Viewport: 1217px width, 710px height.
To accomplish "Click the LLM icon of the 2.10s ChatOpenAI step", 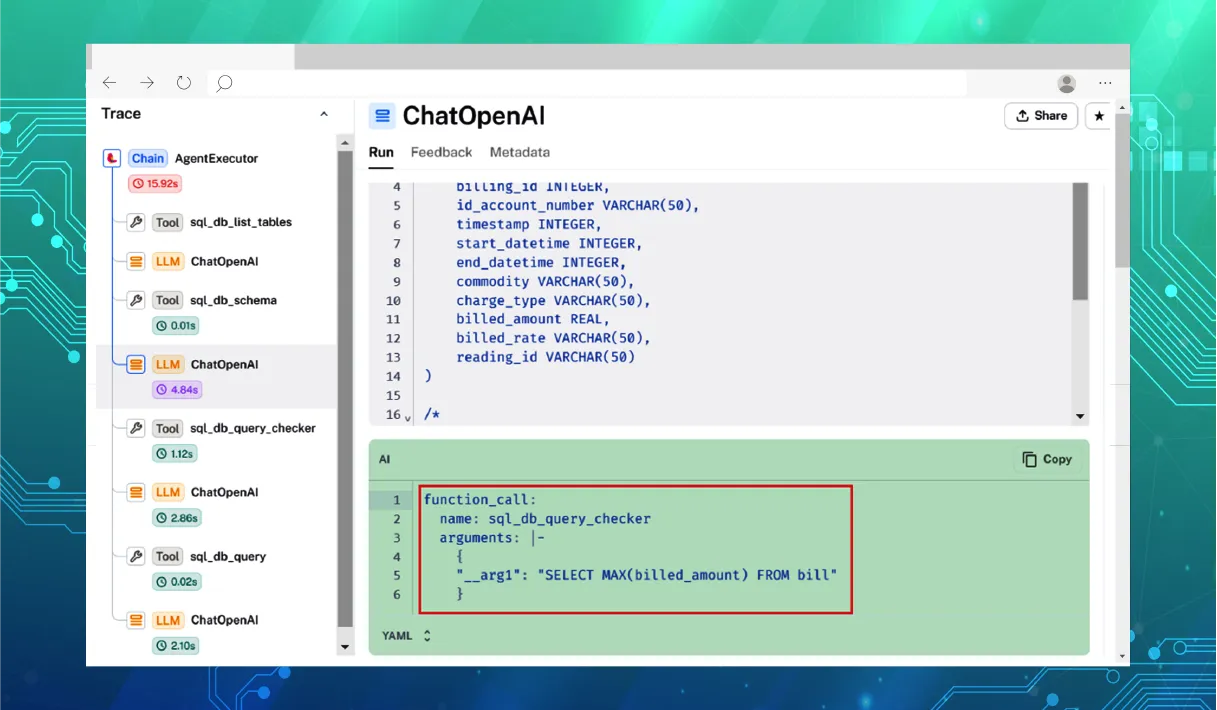I will point(136,620).
